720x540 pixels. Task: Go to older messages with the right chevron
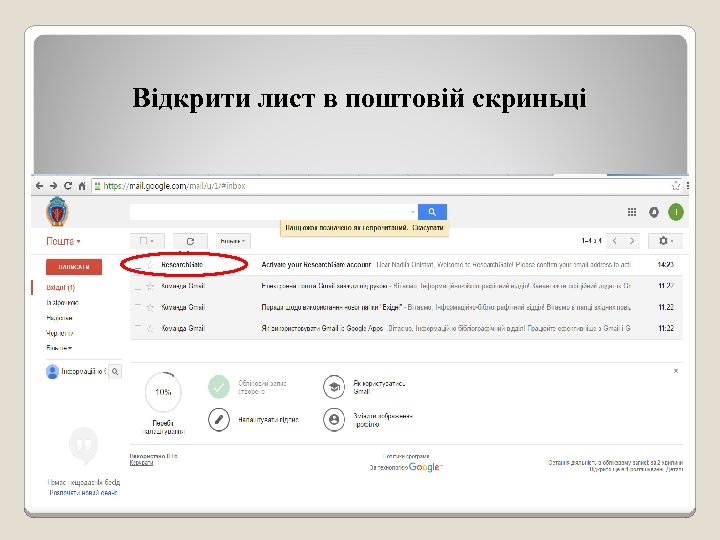pos(632,241)
